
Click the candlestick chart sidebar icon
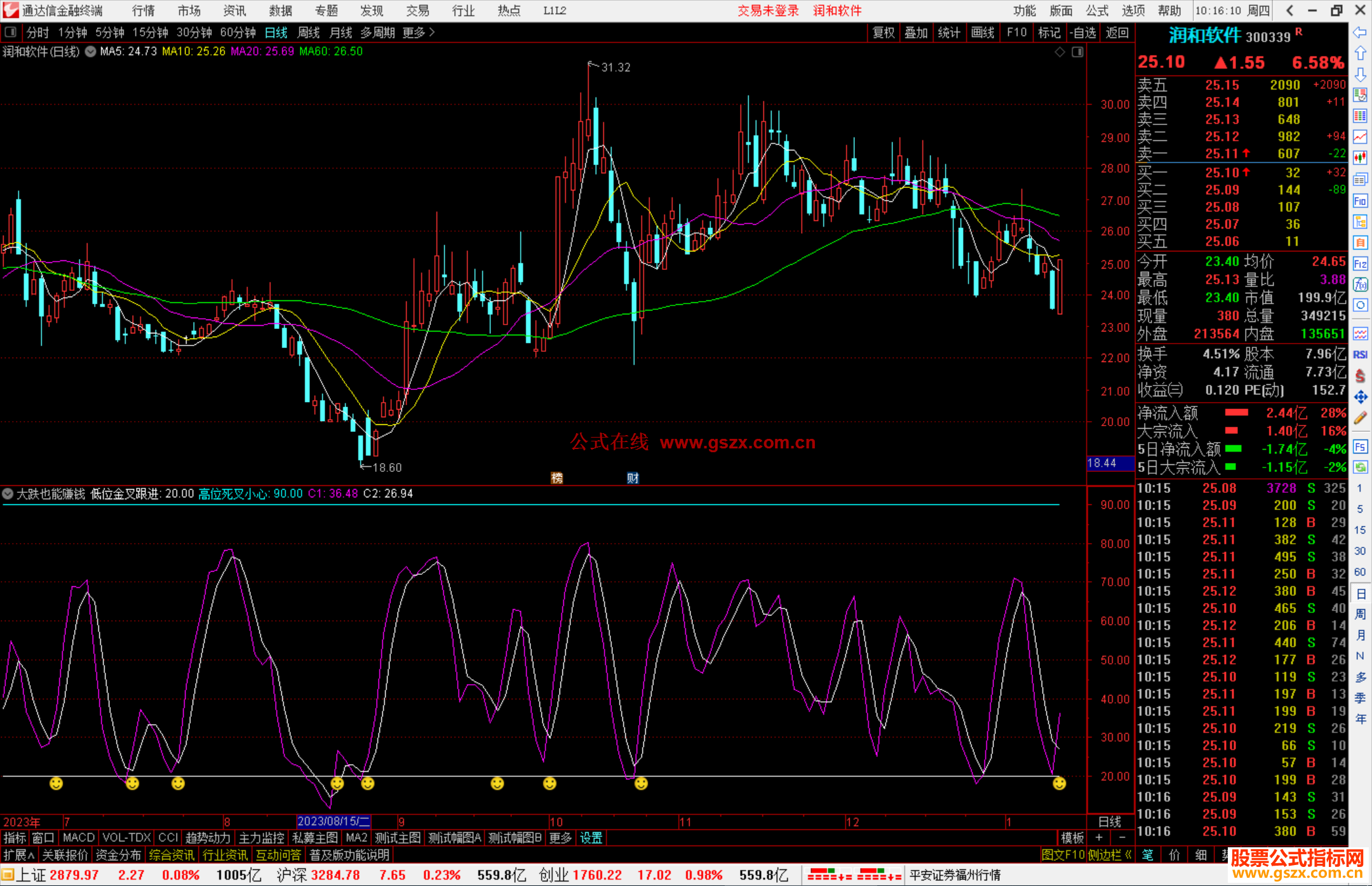tap(1360, 158)
